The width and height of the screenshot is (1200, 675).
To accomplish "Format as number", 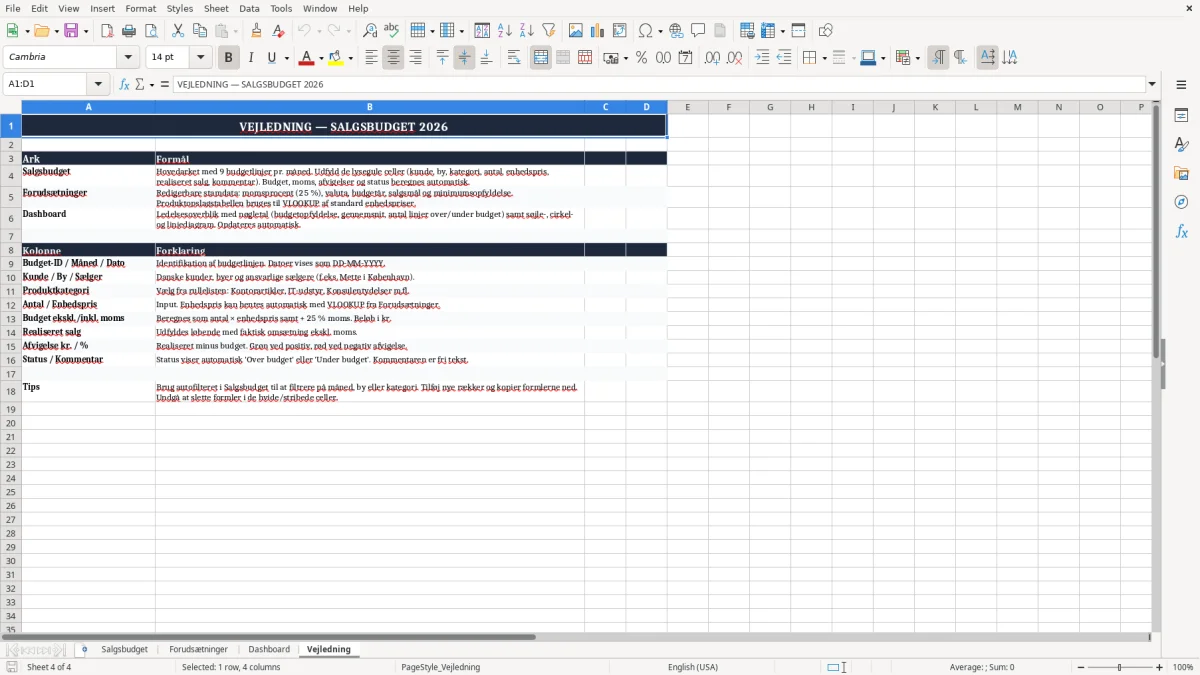I will click(x=663, y=58).
